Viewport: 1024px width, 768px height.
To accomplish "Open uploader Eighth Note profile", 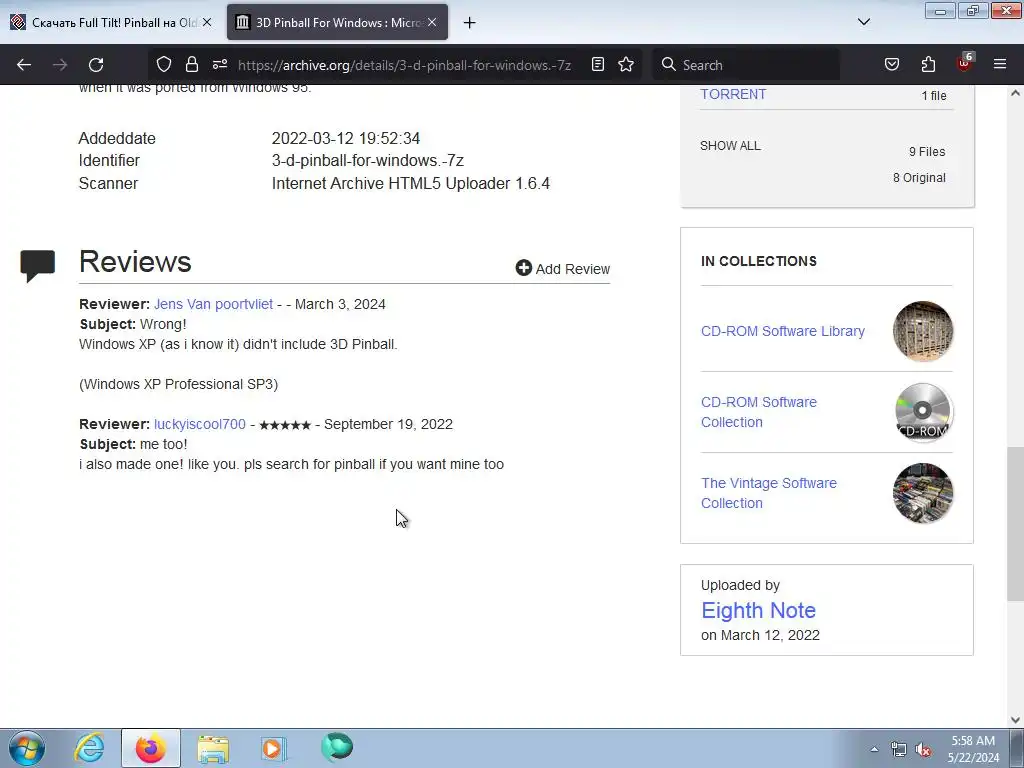I will click(x=758, y=610).
